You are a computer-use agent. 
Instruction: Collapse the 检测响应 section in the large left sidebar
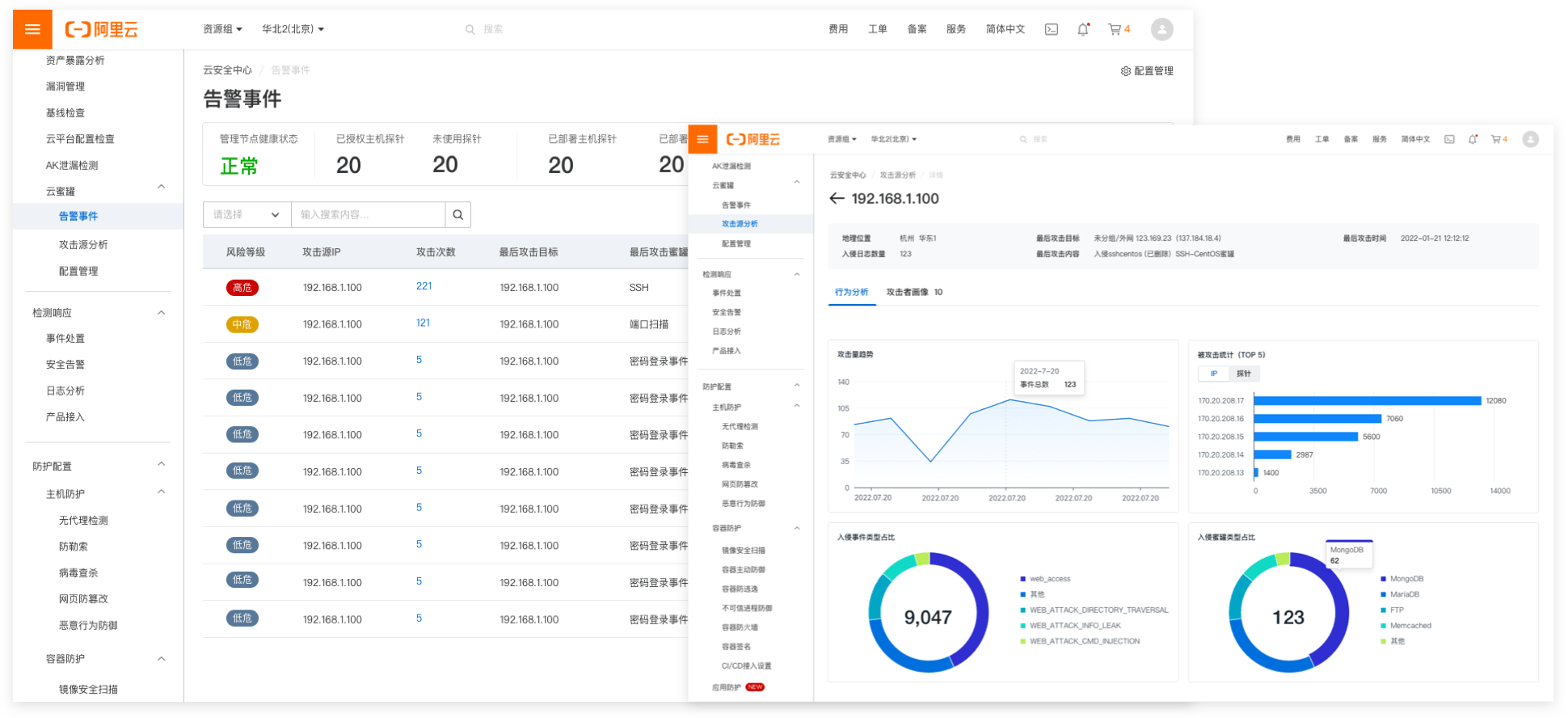161,313
